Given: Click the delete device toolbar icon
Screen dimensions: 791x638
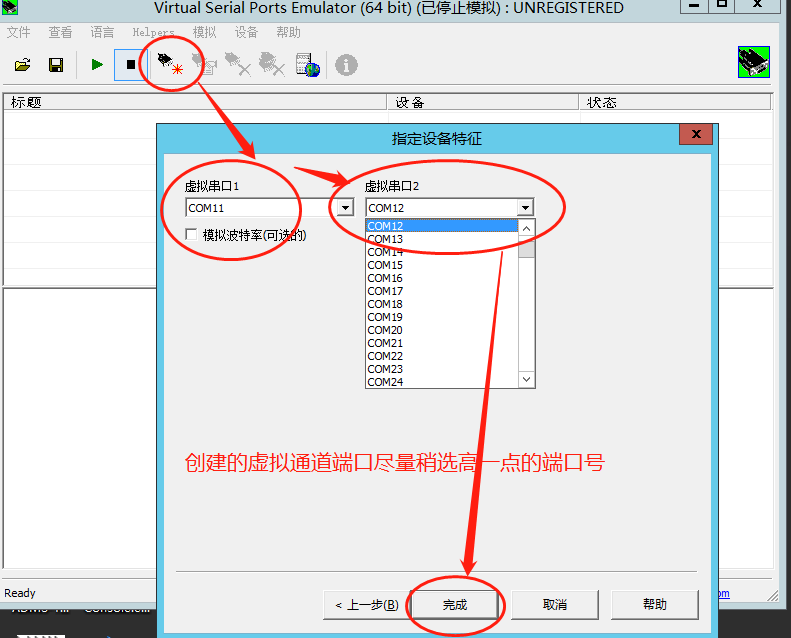Looking at the screenshot, I should coord(237,65).
